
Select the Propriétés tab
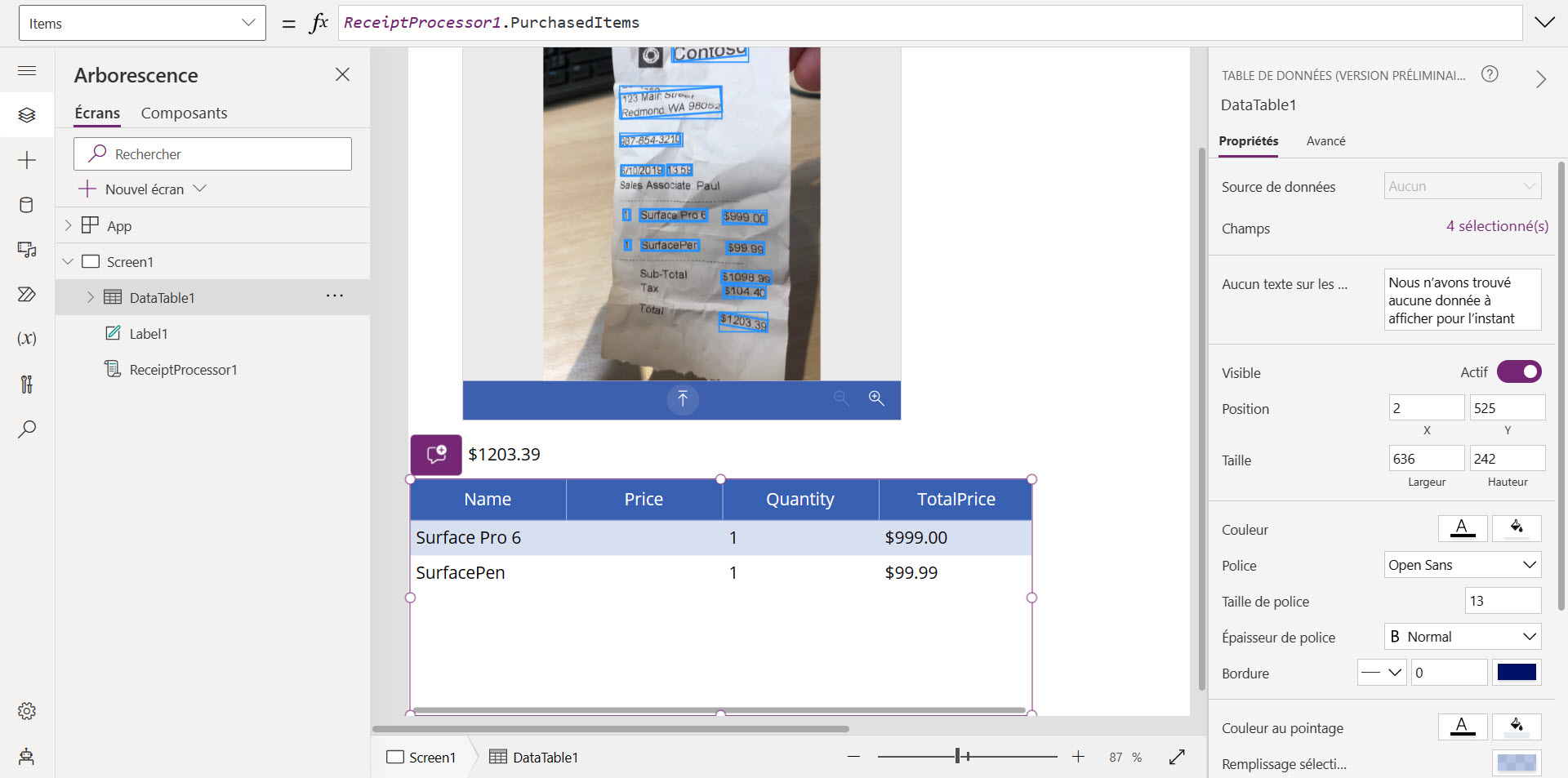coord(1249,141)
